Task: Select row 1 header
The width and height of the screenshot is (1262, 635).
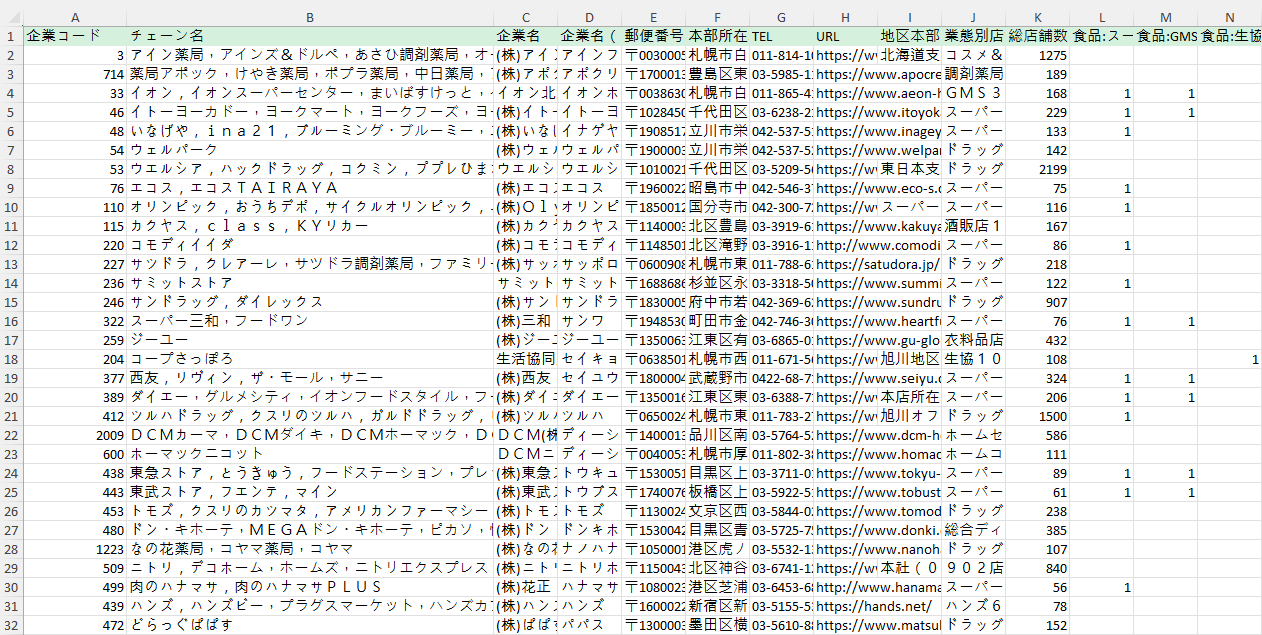Action: coord(10,36)
